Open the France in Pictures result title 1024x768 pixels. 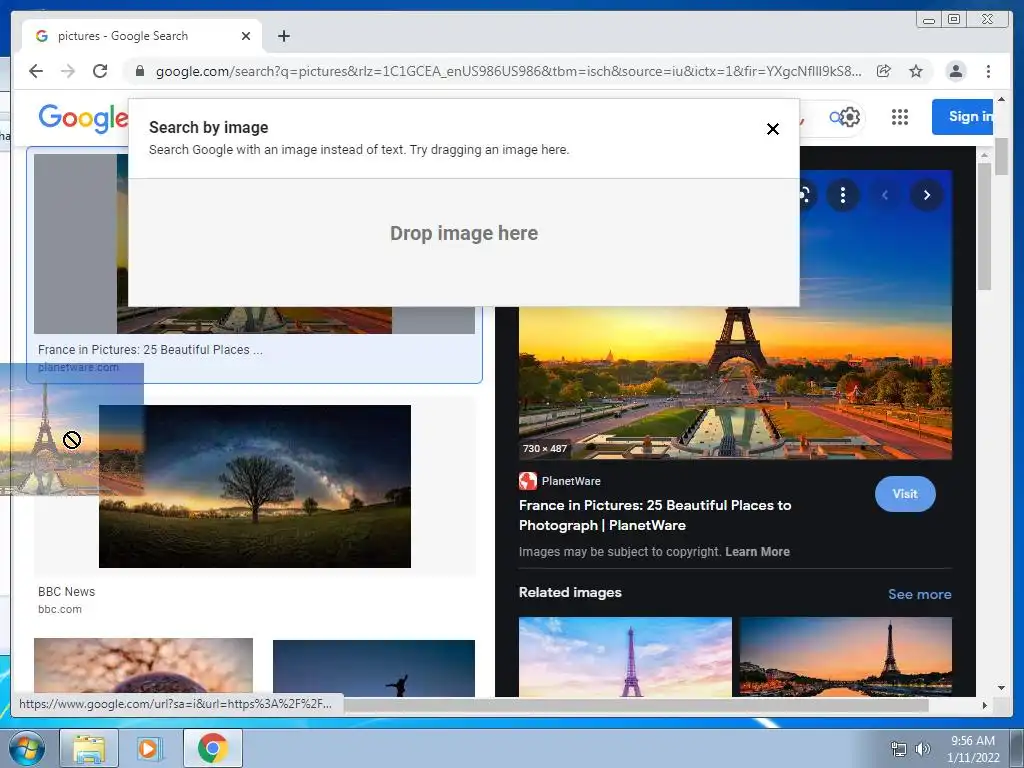(150, 349)
